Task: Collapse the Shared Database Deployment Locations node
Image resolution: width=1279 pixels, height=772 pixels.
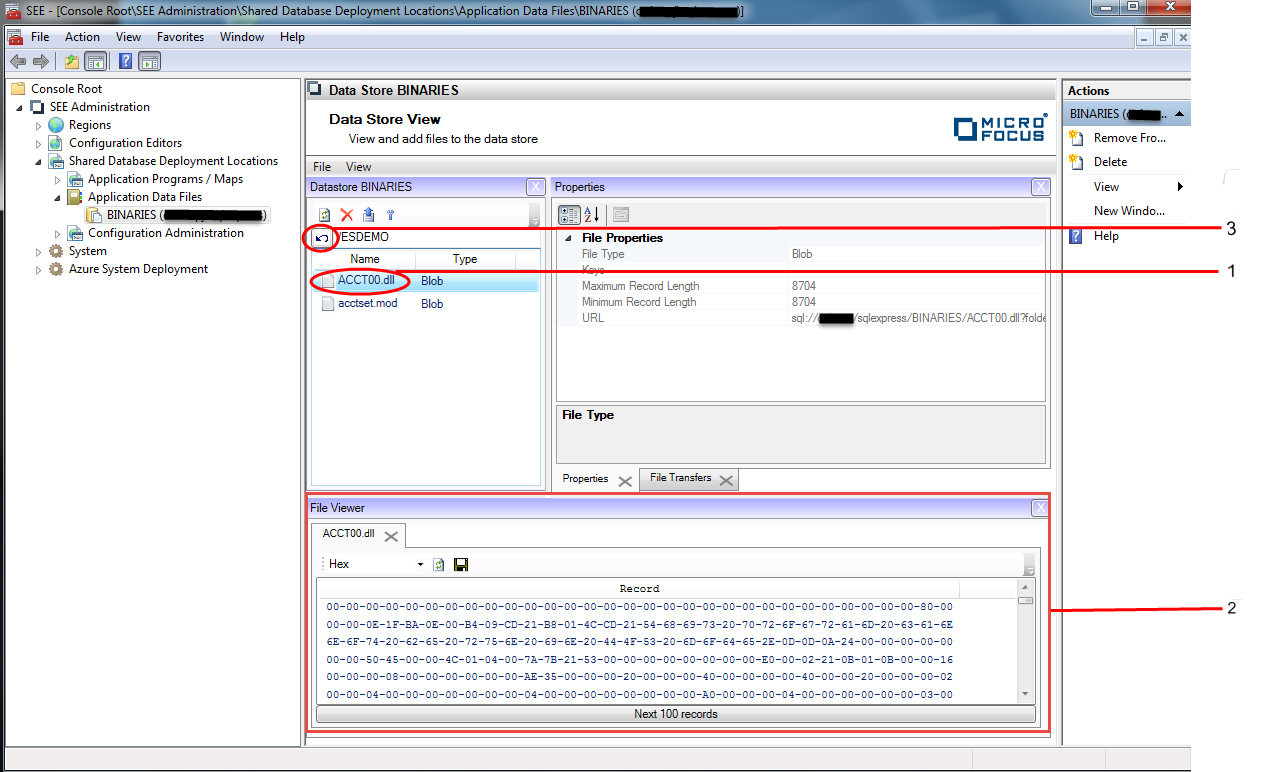Action: [x=40, y=161]
